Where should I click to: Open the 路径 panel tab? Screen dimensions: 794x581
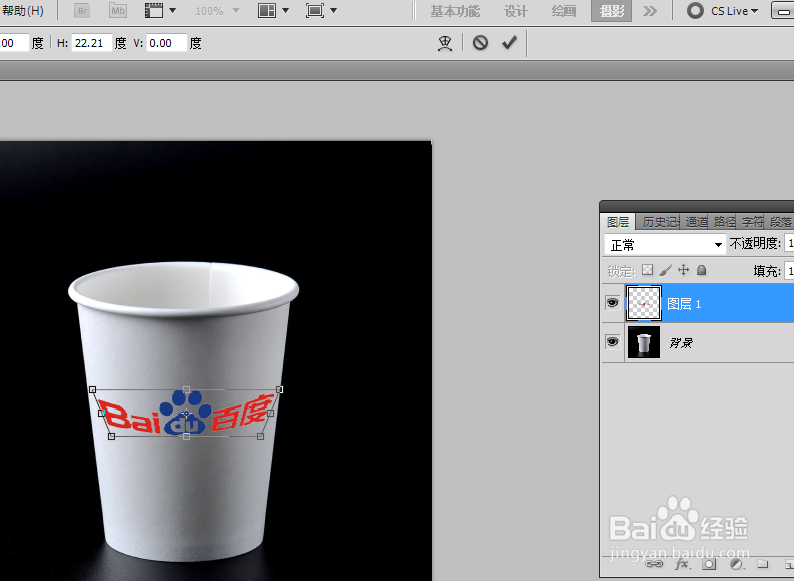(x=724, y=222)
